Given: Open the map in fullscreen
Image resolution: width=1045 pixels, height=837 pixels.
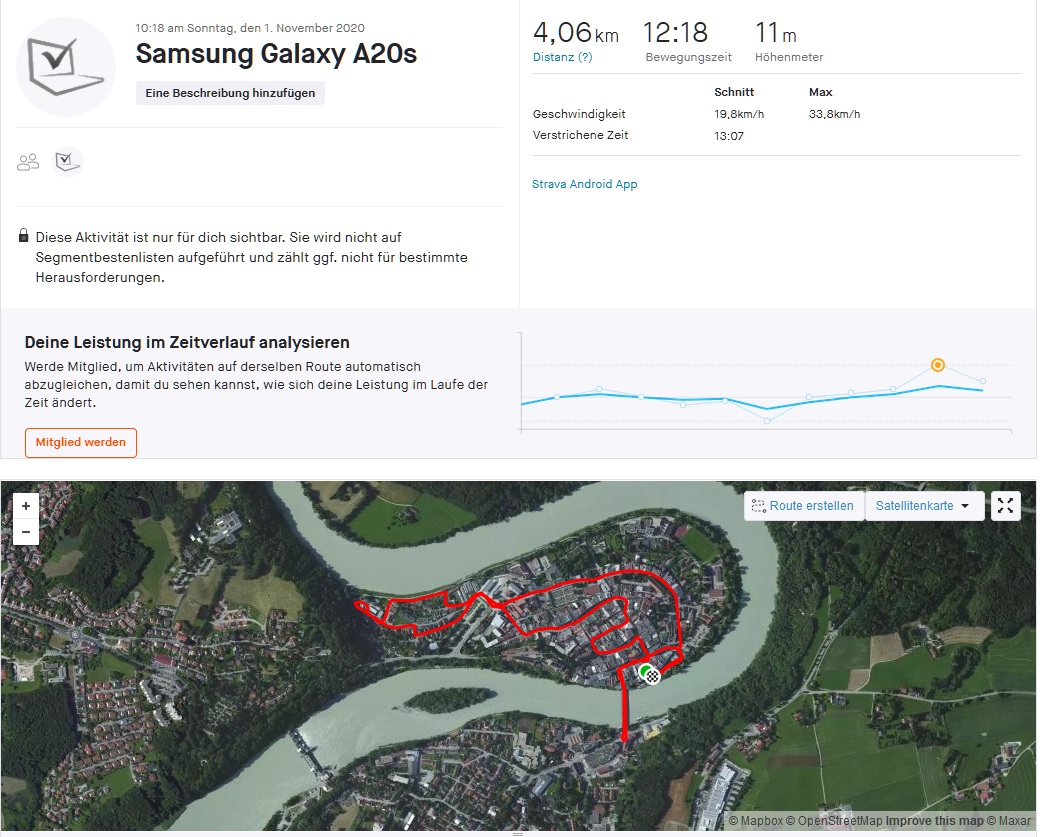Looking at the screenshot, I should coord(1005,506).
